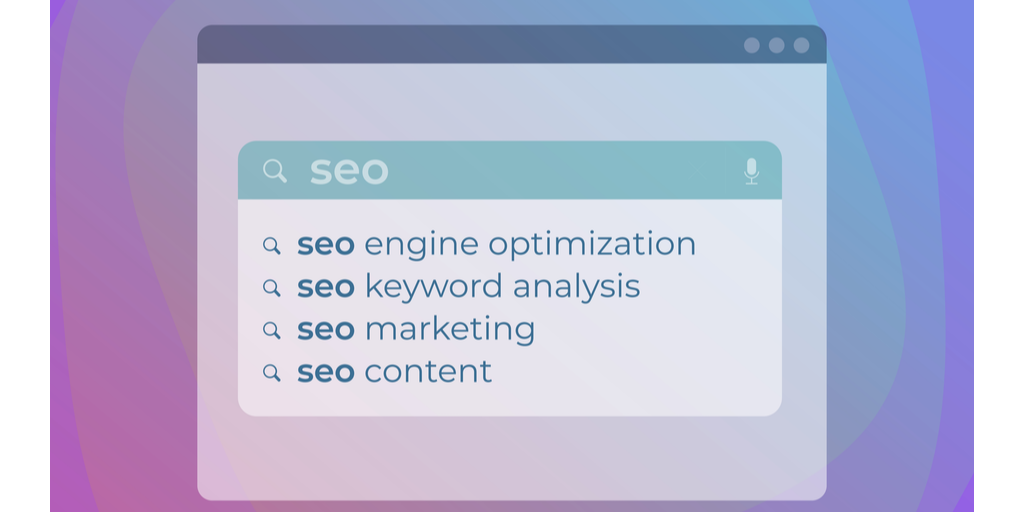Click the bold 'seo' in the first suggestion

[x=326, y=246]
